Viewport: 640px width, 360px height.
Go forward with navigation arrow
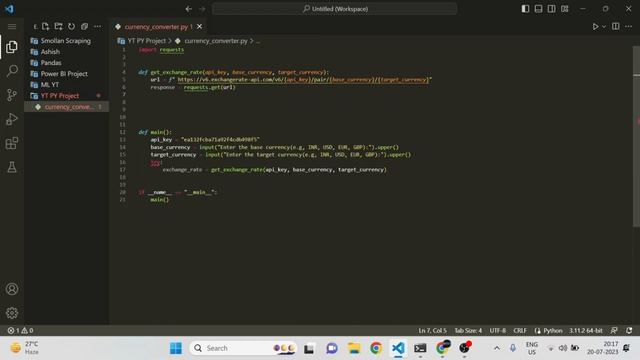[x=202, y=9]
